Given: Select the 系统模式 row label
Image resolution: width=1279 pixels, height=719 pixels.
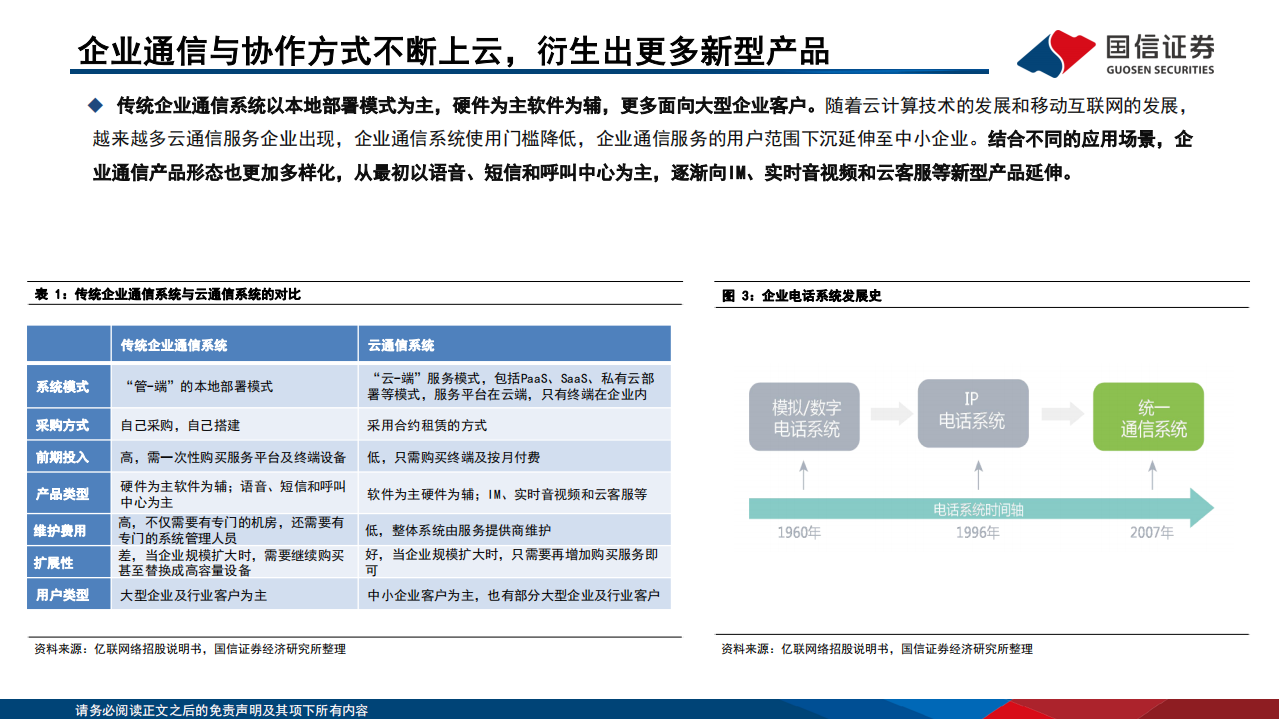Looking at the screenshot, I should click(x=62, y=387).
